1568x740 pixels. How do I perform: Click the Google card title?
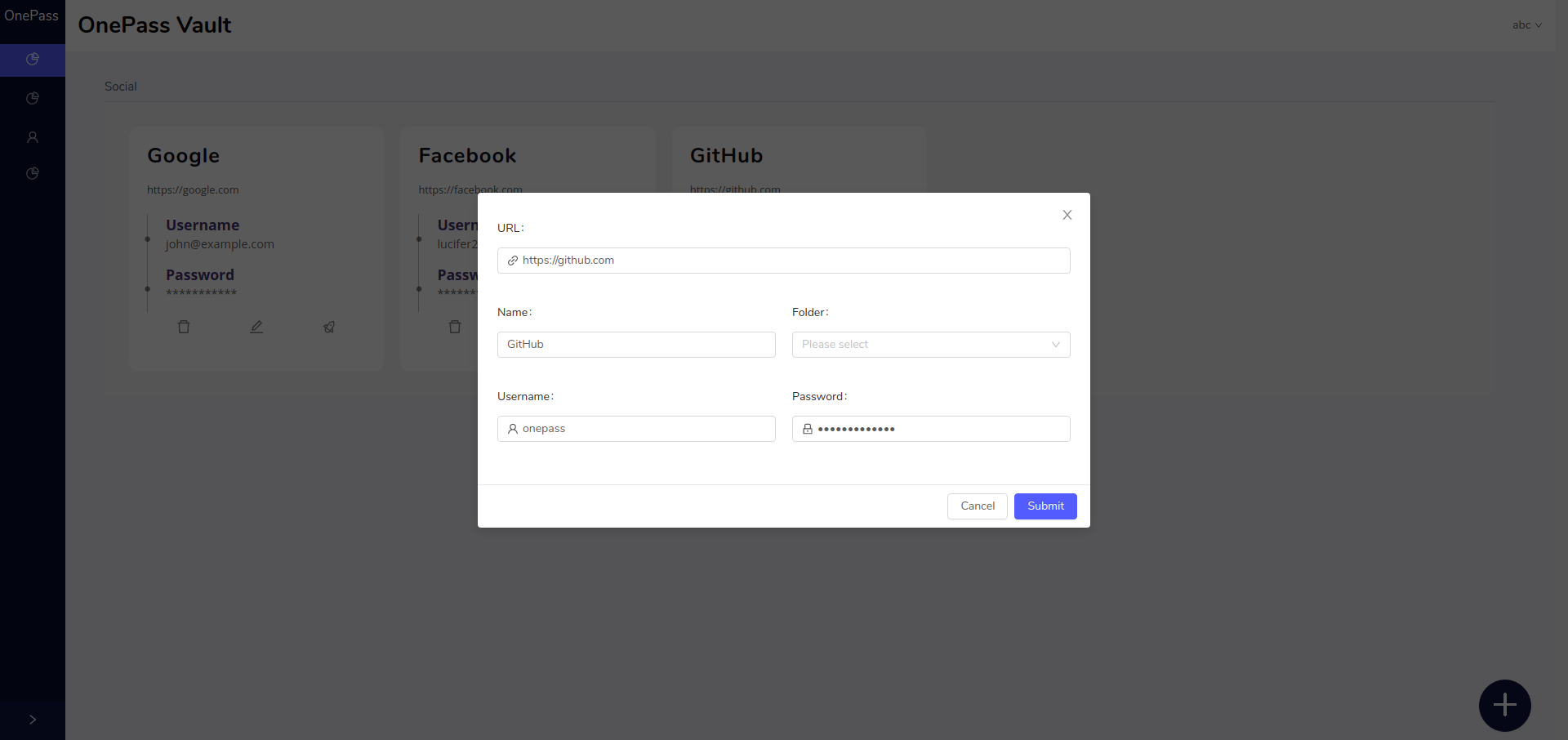click(184, 156)
